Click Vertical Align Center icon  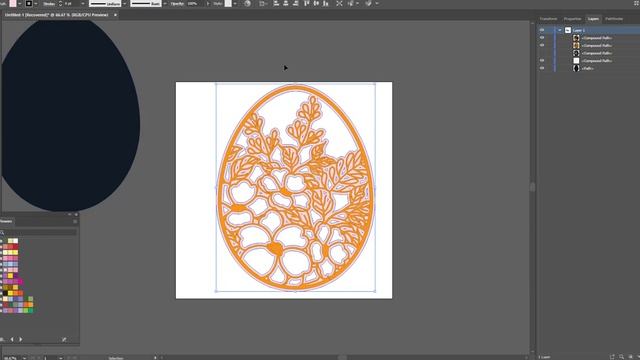pos(316,3)
